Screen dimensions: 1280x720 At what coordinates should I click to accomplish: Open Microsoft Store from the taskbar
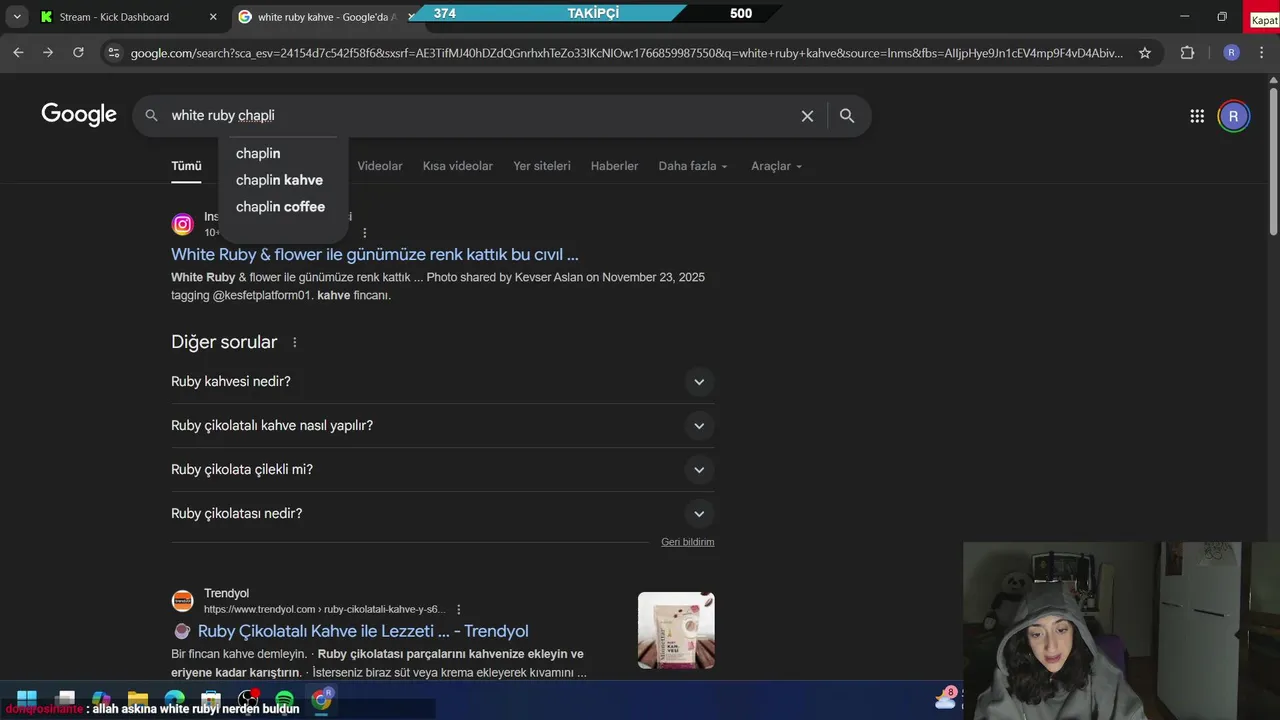(x=211, y=699)
